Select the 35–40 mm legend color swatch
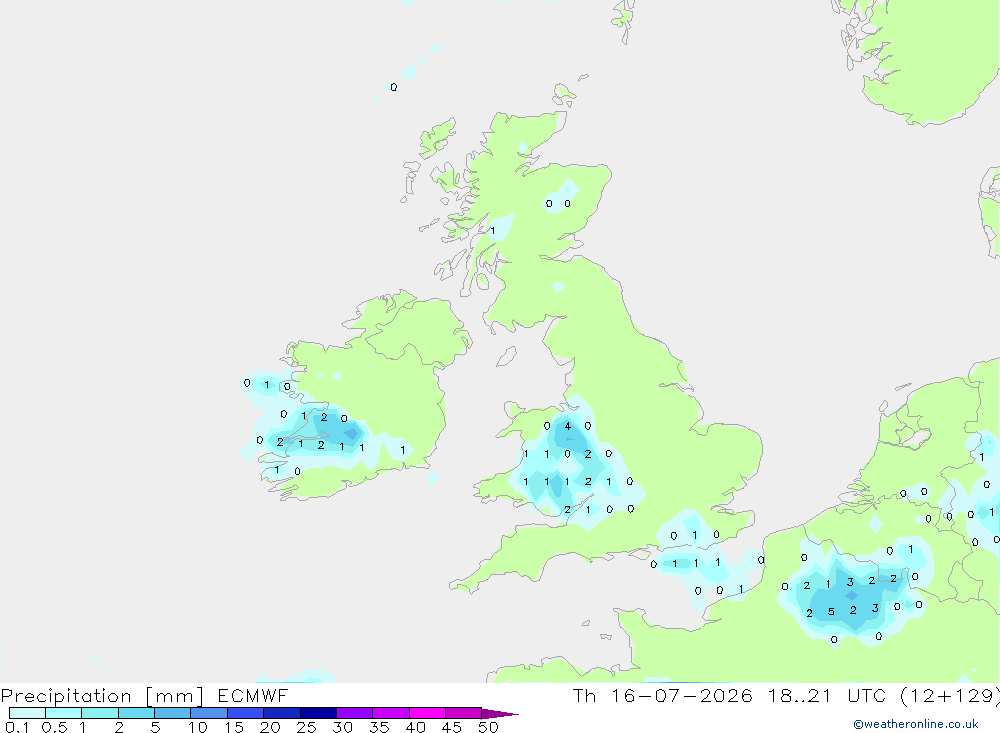1000x733 pixels. point(391,713)
